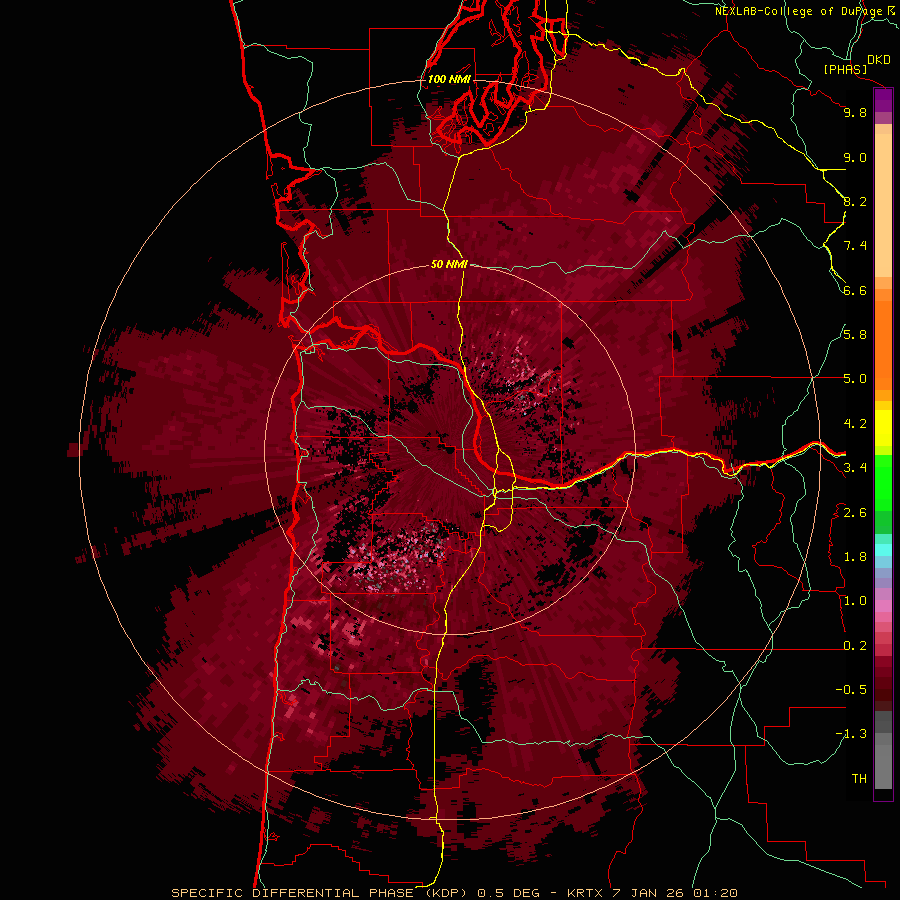Pick the bright green segment of the color bar

point(883,483)
